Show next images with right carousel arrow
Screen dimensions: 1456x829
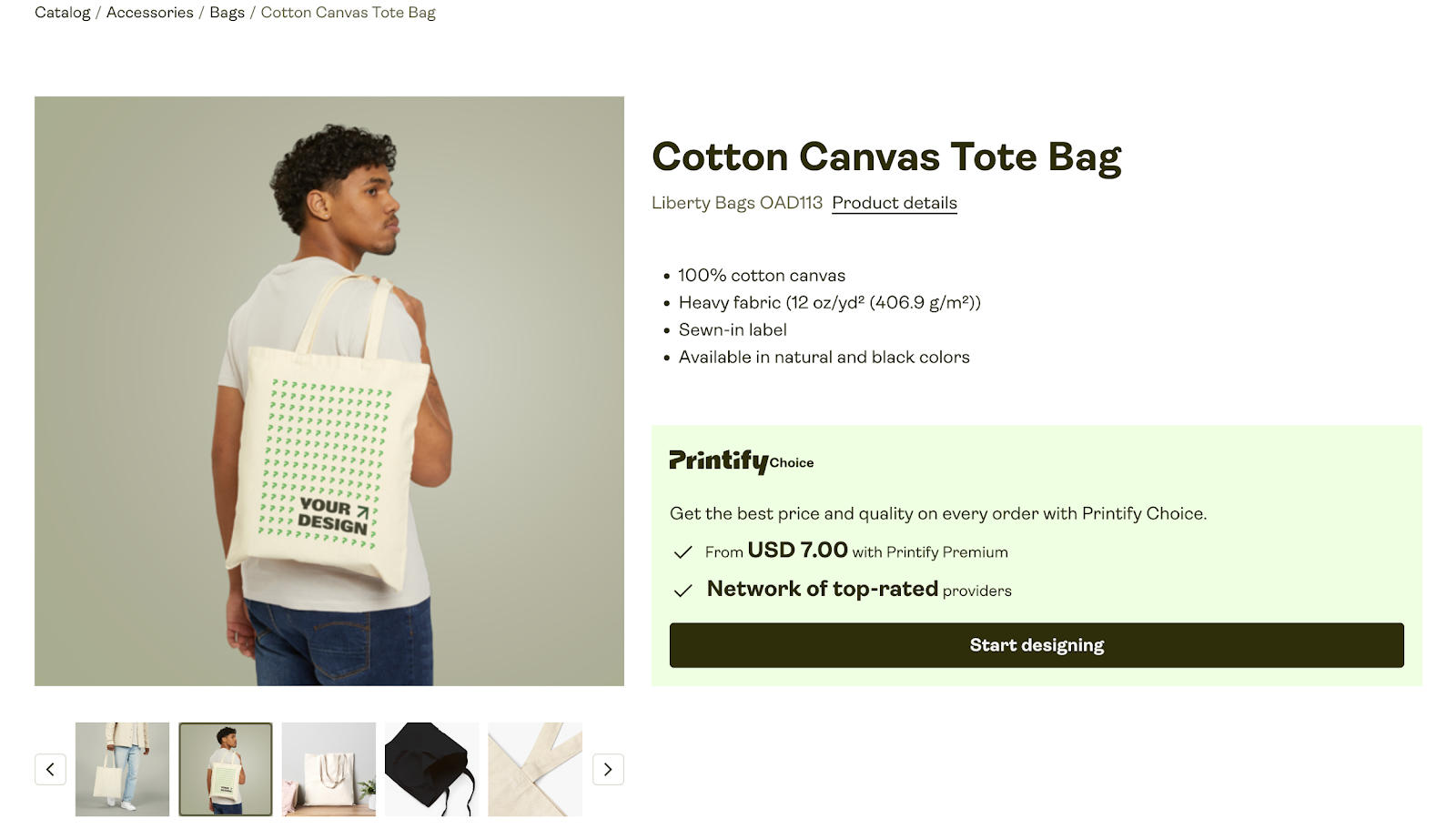[607, 769]
